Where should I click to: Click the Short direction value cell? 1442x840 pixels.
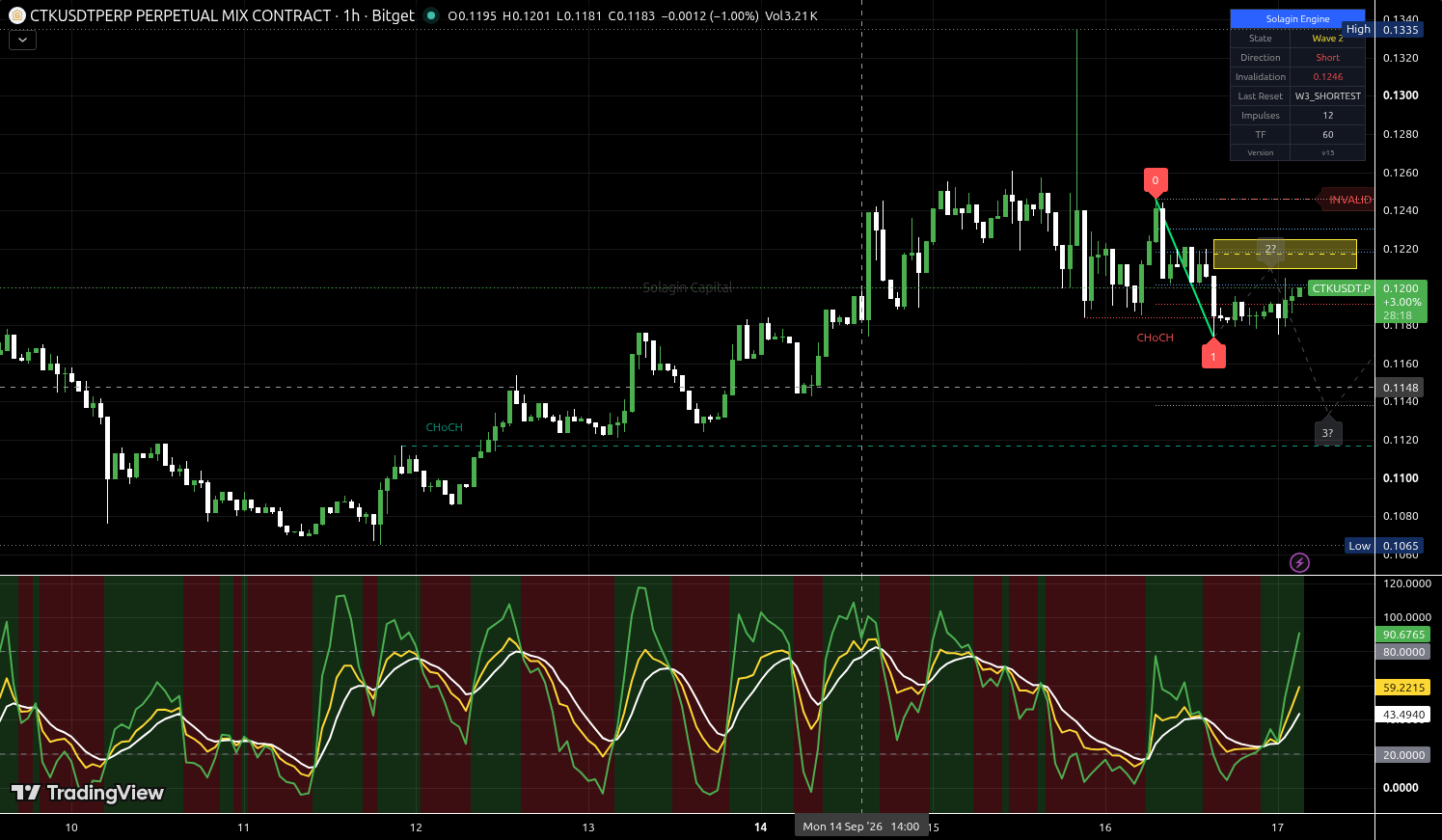[x=1327, y=57]
